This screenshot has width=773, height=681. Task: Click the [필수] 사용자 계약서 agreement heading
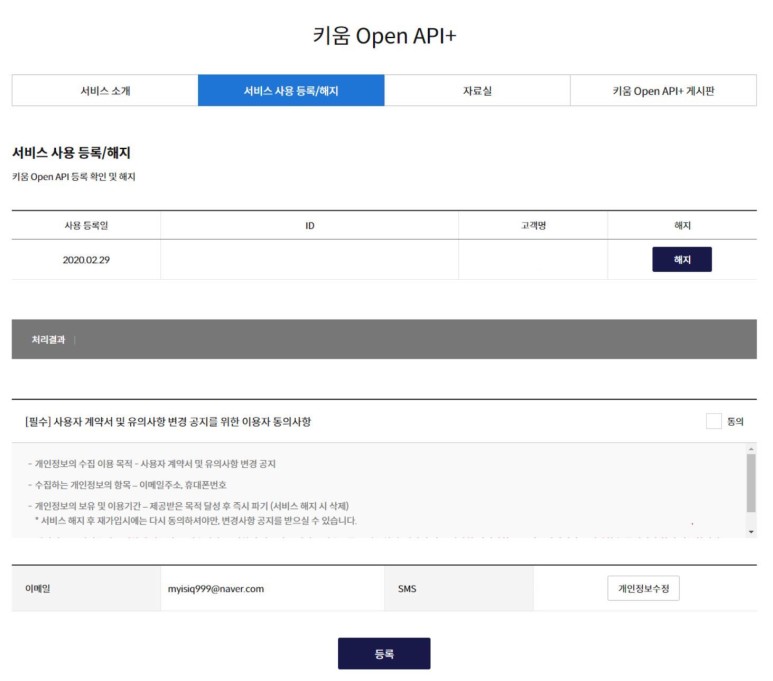(168, 422)
